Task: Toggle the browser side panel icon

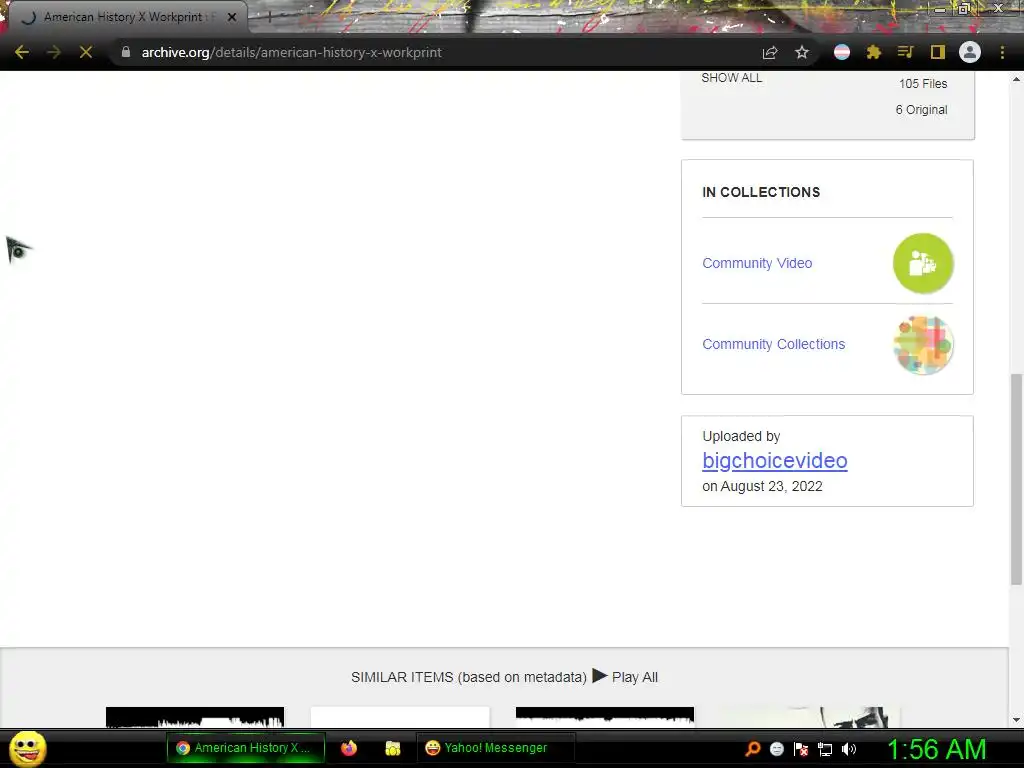Action: (x=938, y=52)
